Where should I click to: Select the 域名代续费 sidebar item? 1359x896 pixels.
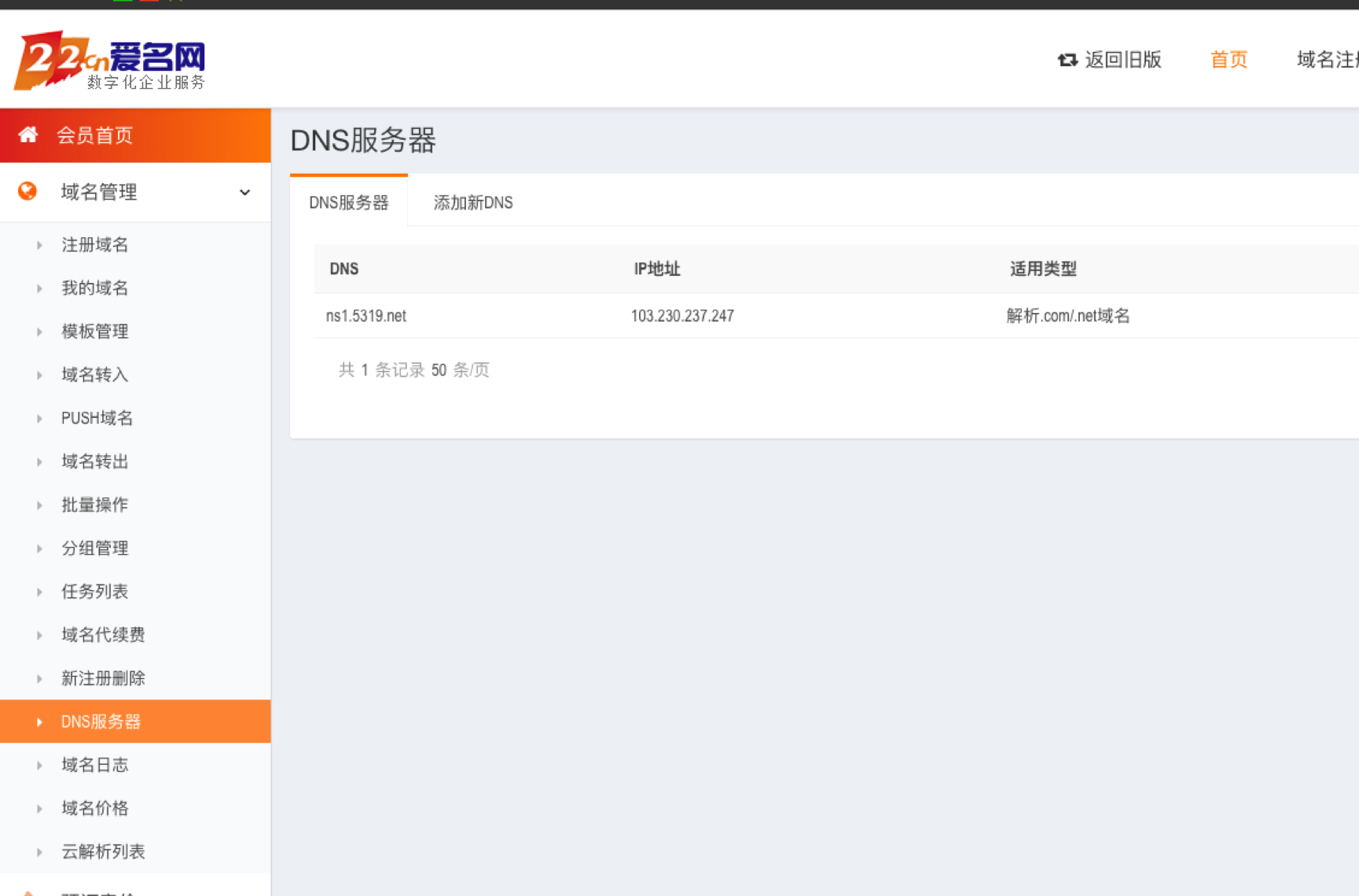point(102,634)
